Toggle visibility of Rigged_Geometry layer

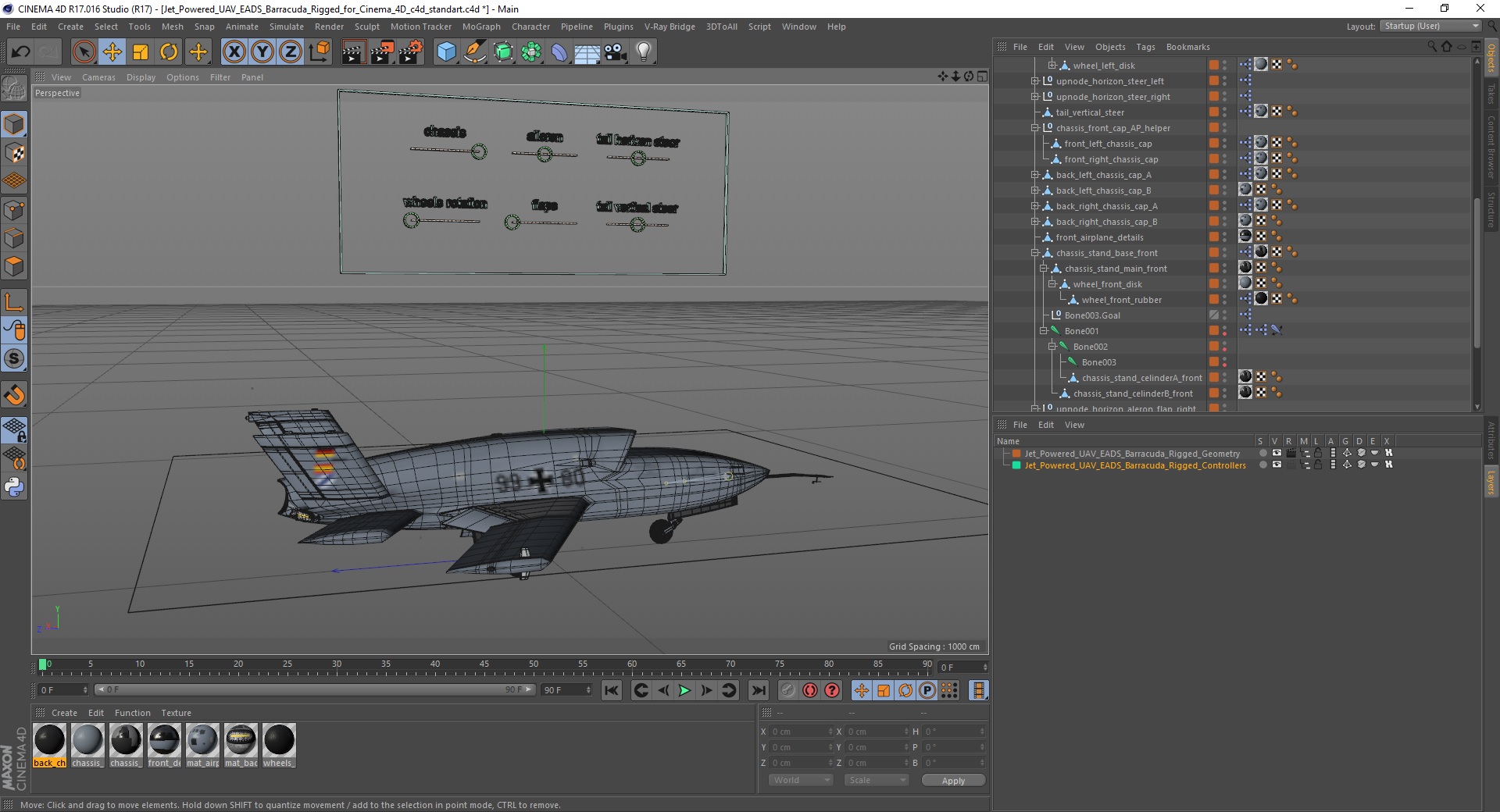[x=1277, y=453]
